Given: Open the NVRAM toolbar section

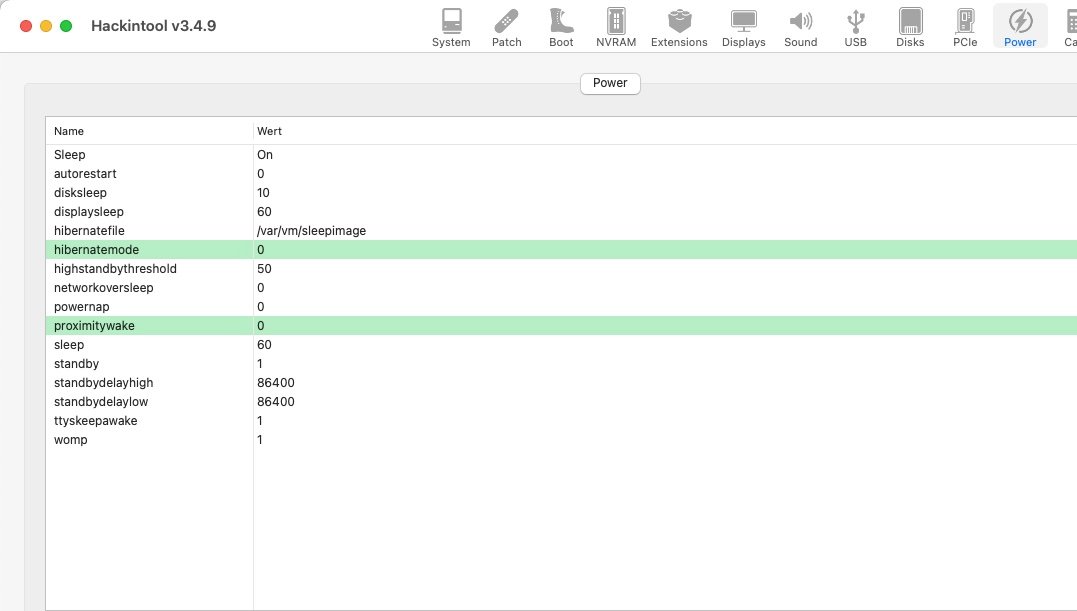Looking at the screenshot, I should [616, 27].
